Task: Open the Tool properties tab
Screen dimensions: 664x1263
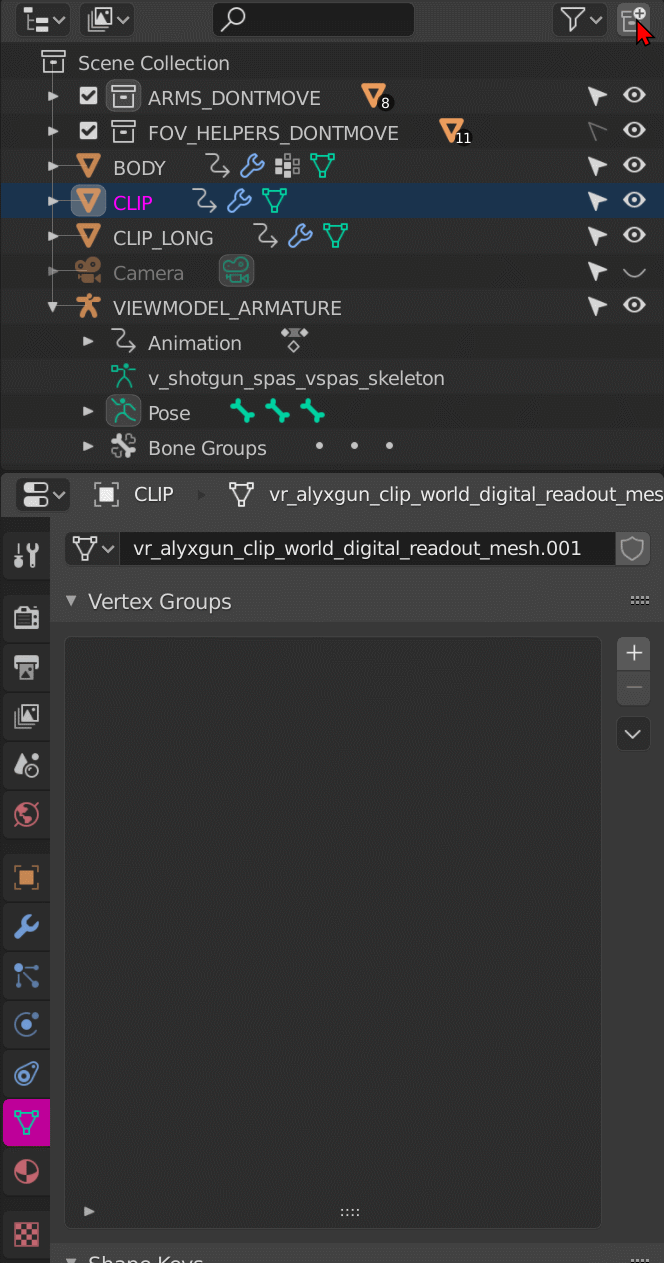Action: coord(26,555)
